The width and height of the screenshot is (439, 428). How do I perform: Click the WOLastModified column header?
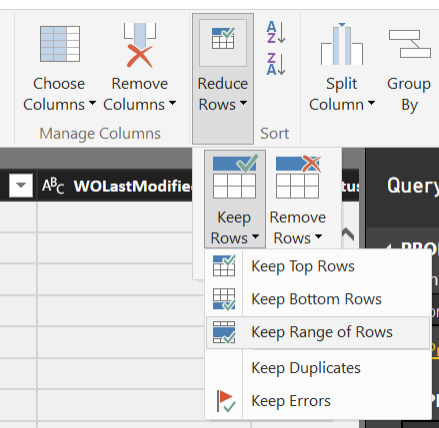115,186
